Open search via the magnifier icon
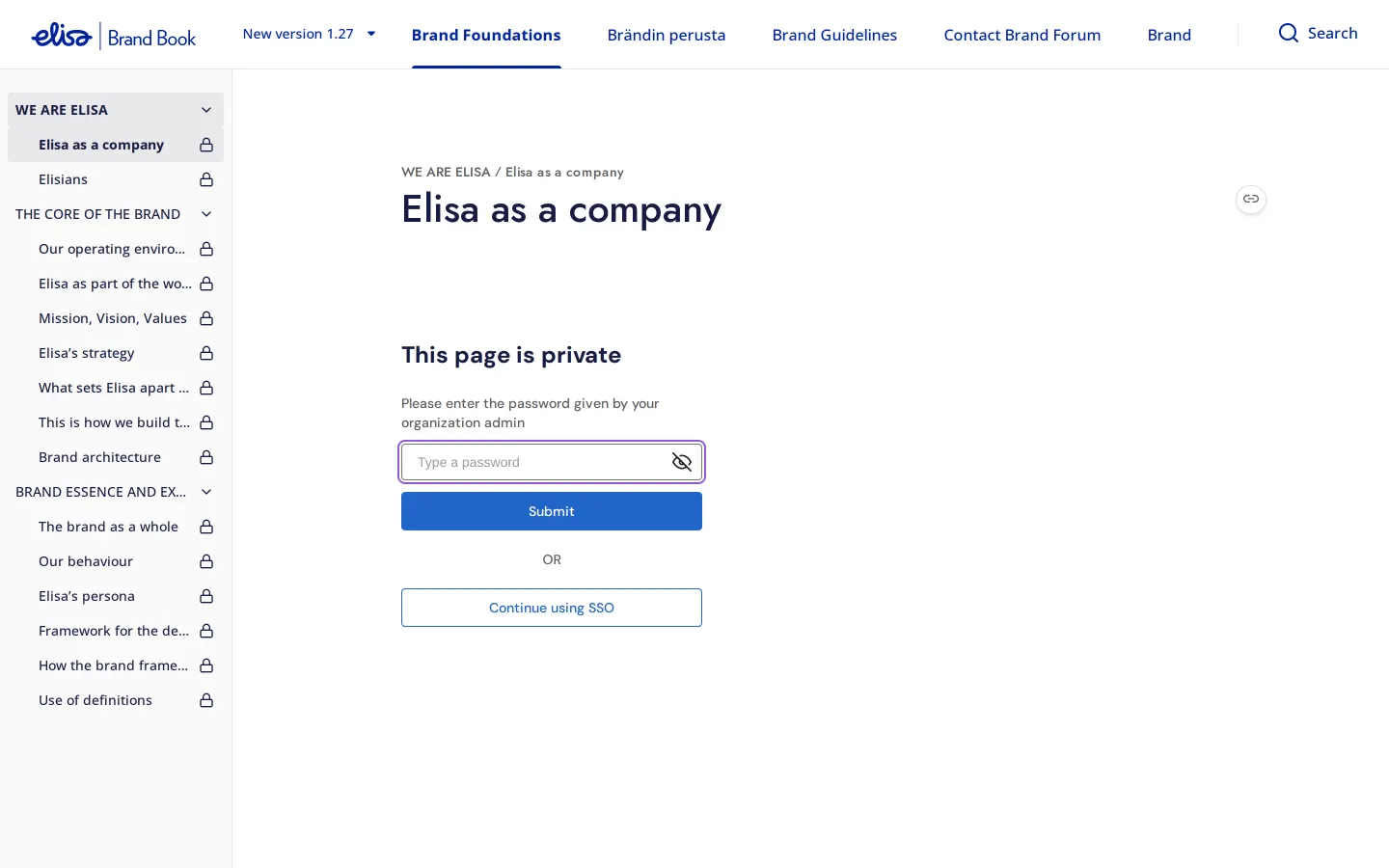 point(1288,33)
